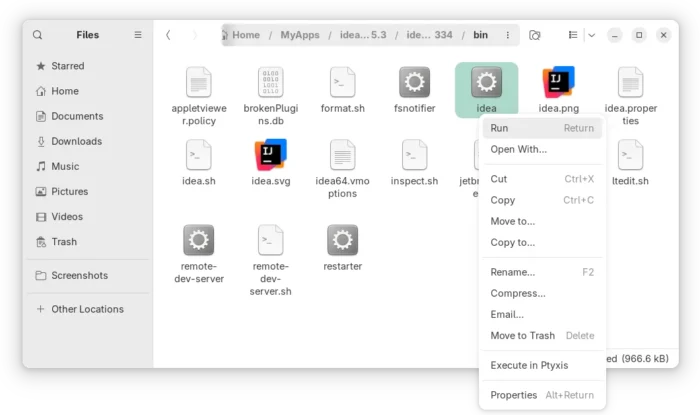Click Rename... in the context menu
Screen dimensions: 700x415
pos(512,272)
